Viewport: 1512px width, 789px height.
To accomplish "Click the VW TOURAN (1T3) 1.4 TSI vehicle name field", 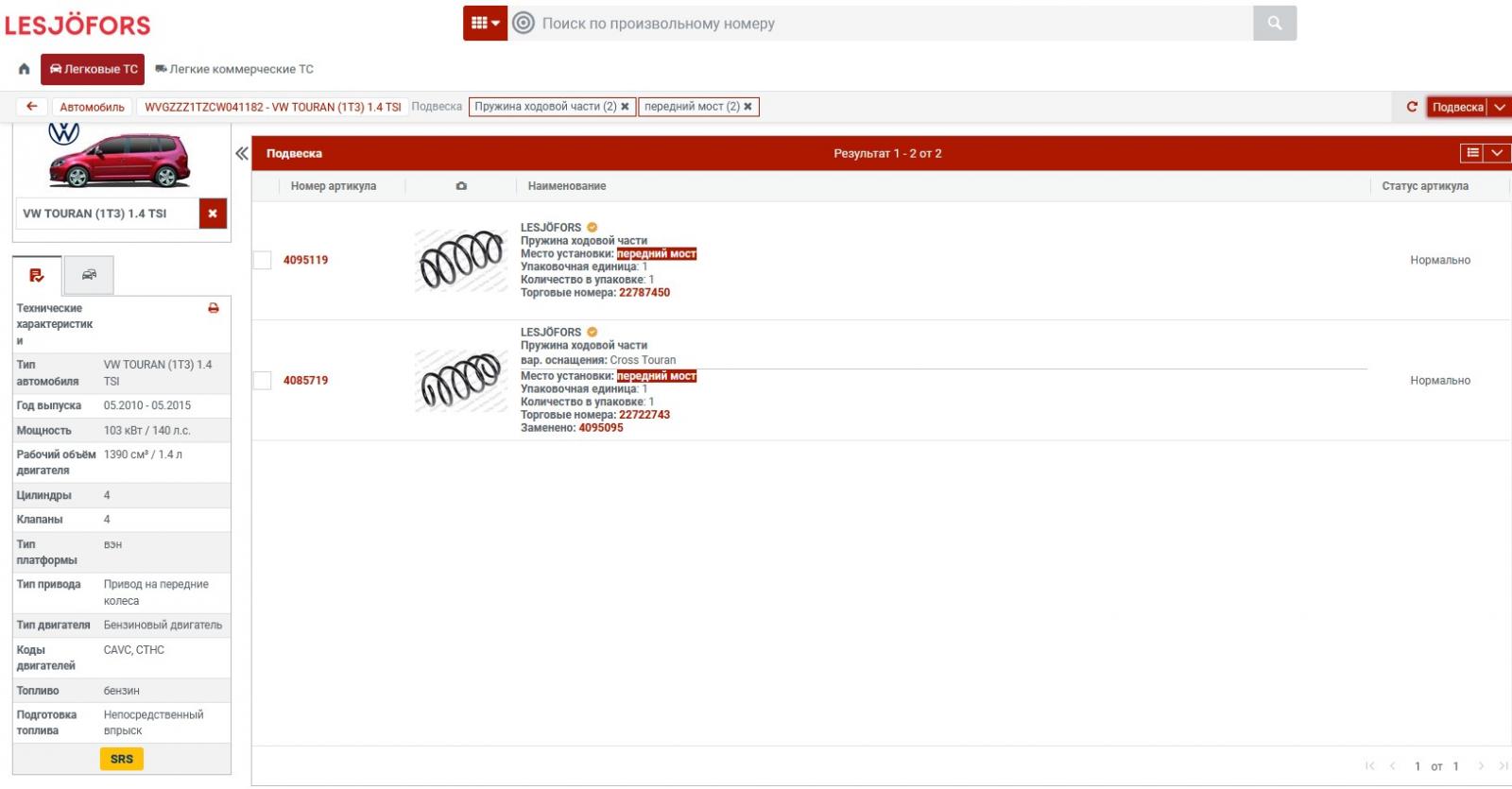I will tap(108, 214).
